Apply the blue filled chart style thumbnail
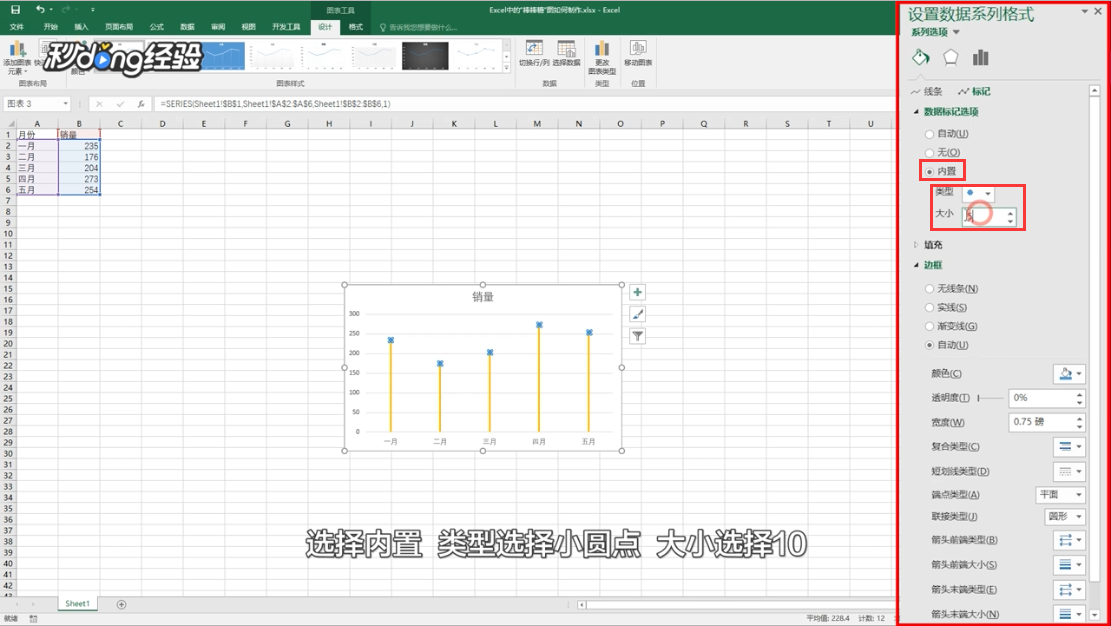This screenshot has height=626, width=1111. 224,55
